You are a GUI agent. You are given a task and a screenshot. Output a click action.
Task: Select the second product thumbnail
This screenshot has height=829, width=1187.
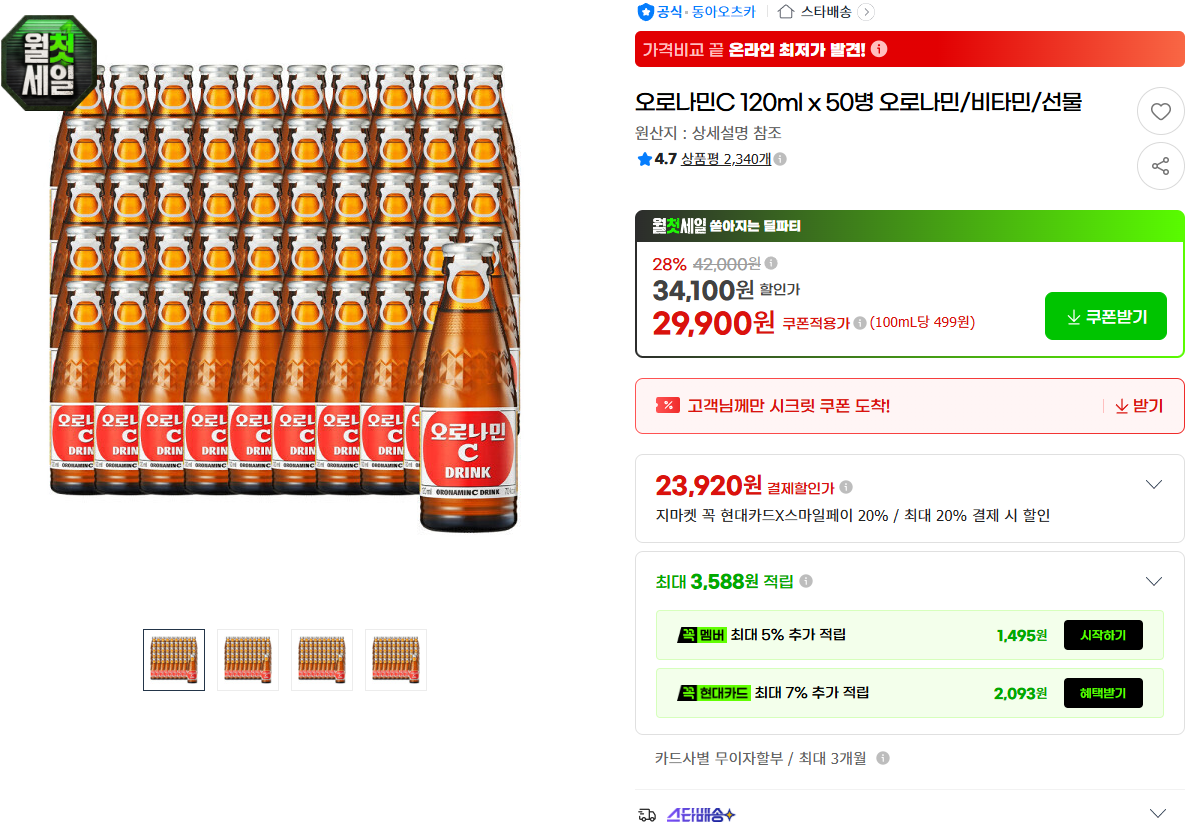[248, 659]
